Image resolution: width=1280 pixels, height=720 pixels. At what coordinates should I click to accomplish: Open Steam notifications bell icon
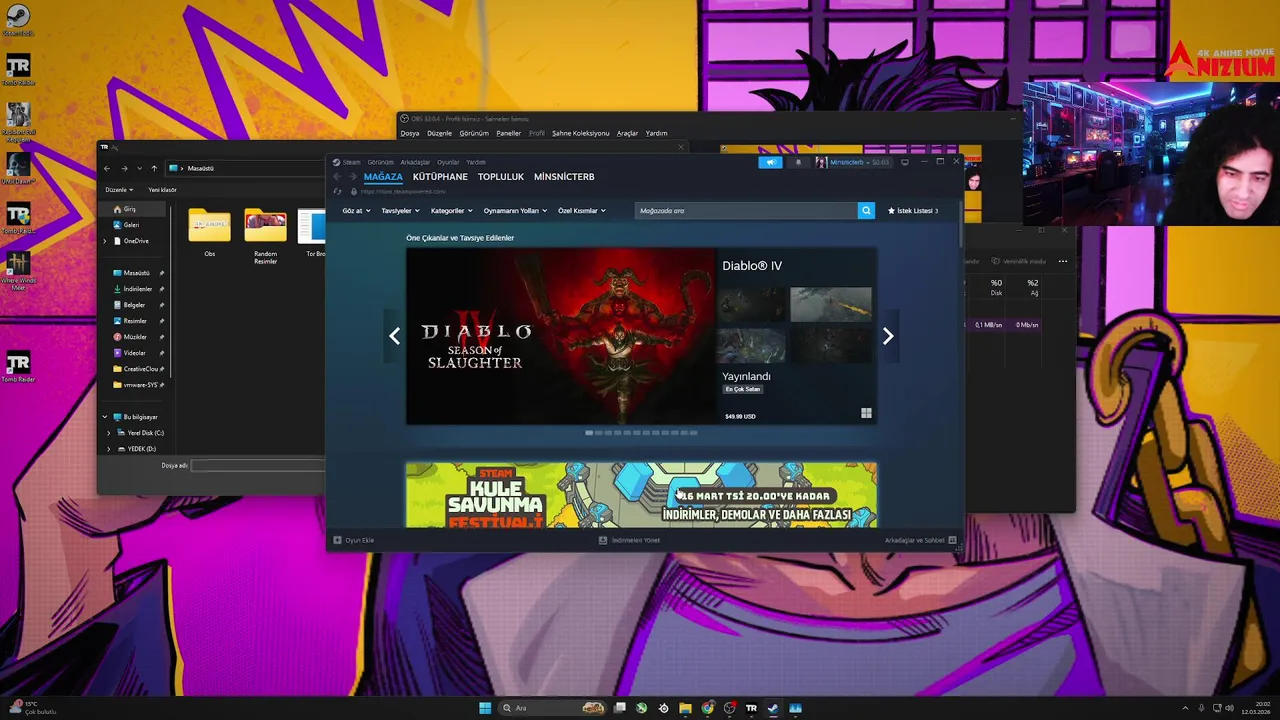pyautogui.click(x=798, y=162)
